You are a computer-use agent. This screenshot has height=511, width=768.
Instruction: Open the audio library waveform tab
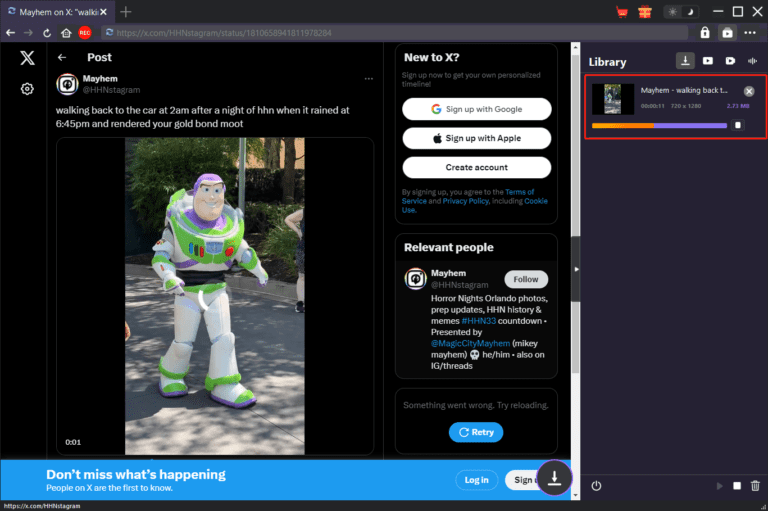[753, 61]
